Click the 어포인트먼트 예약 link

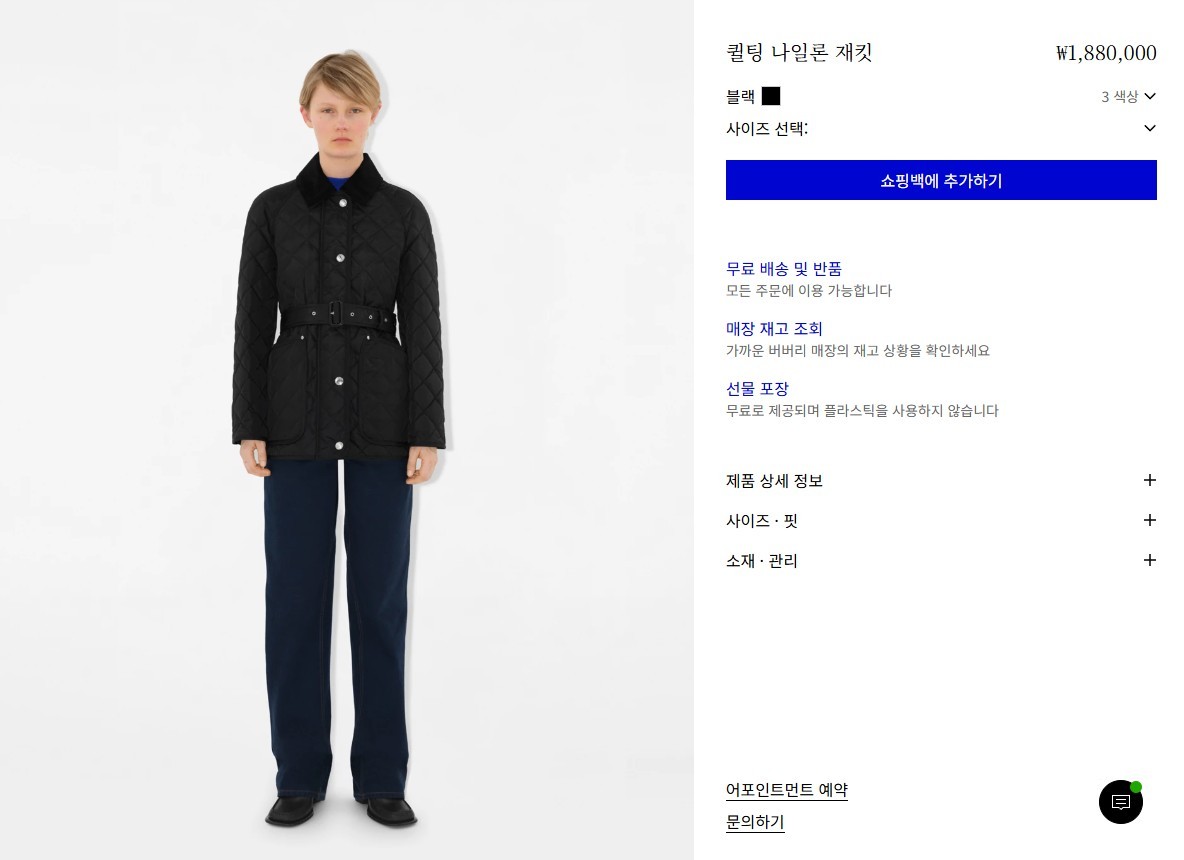(x=787, y=790)
